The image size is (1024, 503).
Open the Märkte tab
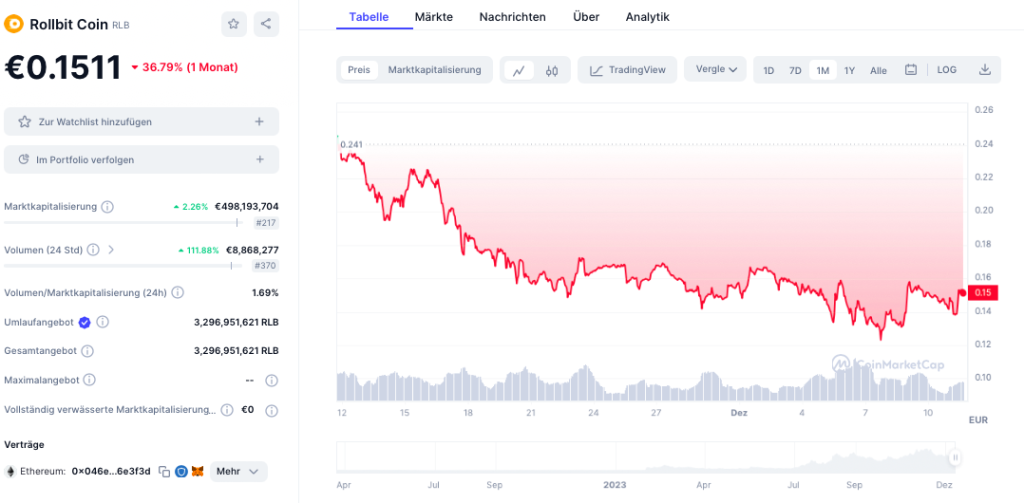(x=434, y=17)
